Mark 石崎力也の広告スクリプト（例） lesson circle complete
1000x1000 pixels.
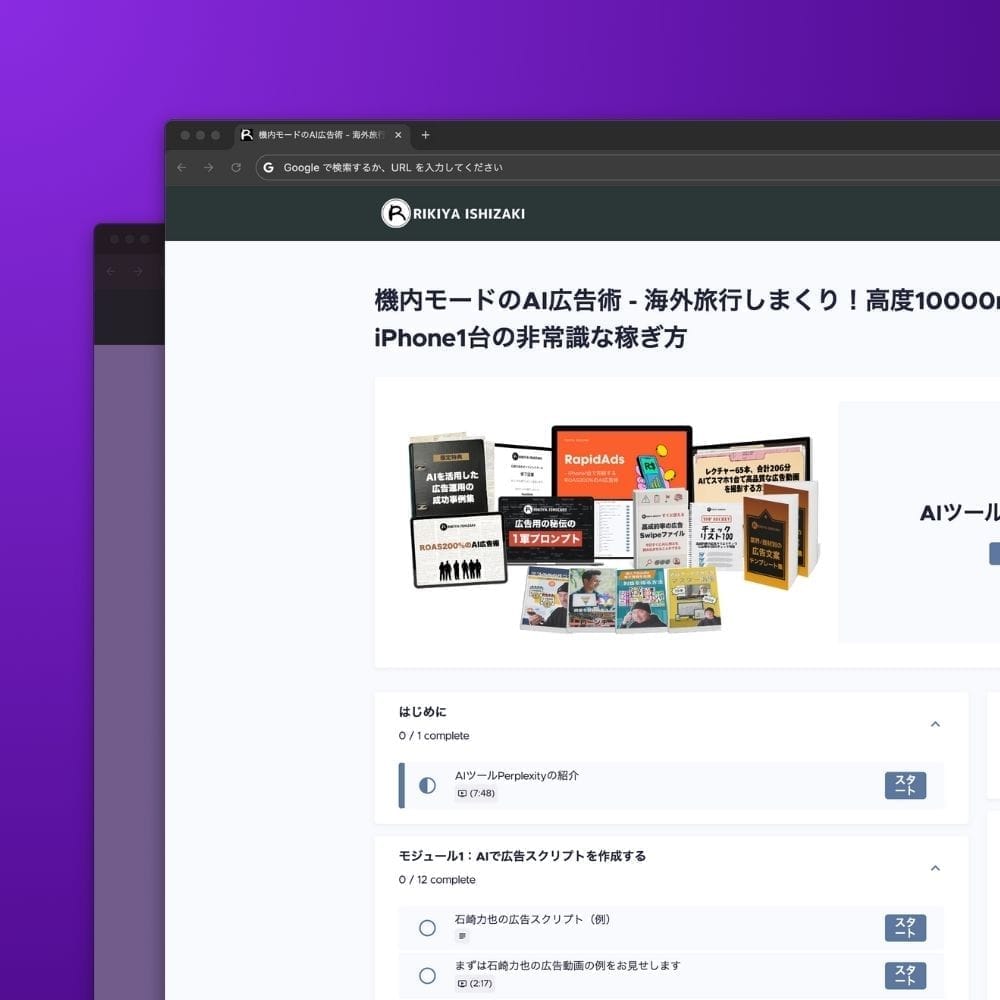click(427, 928)
